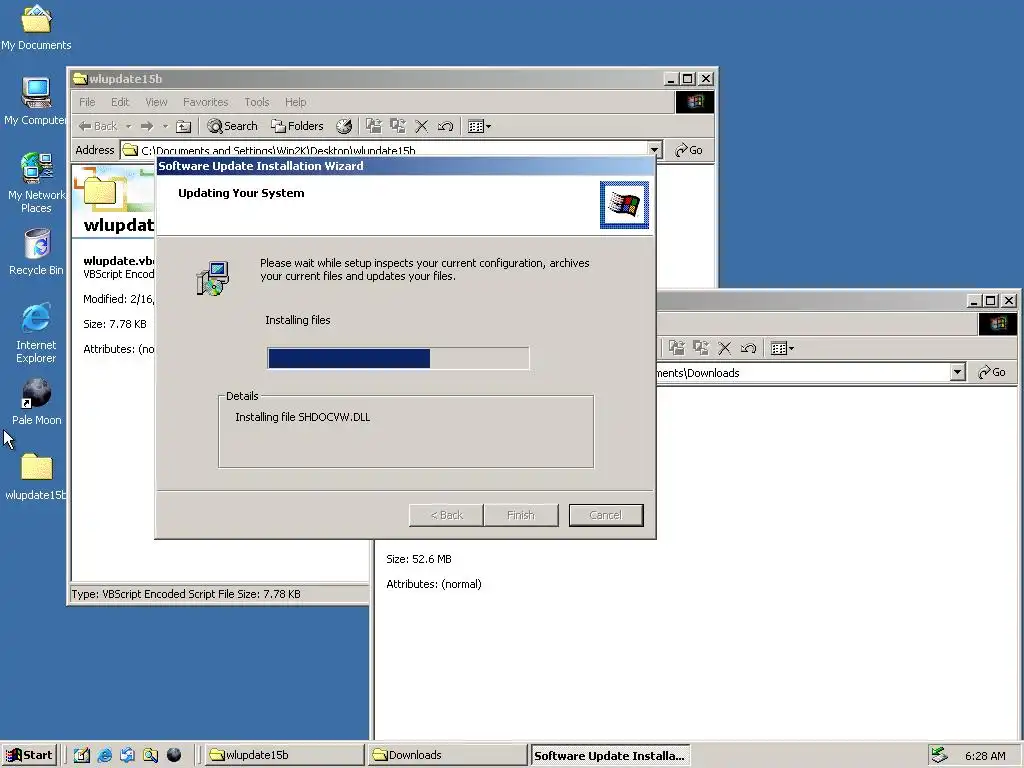Screen dimensions: 1024x768
Task: Open the My Documents desktop icon
Action: [36, 27]
